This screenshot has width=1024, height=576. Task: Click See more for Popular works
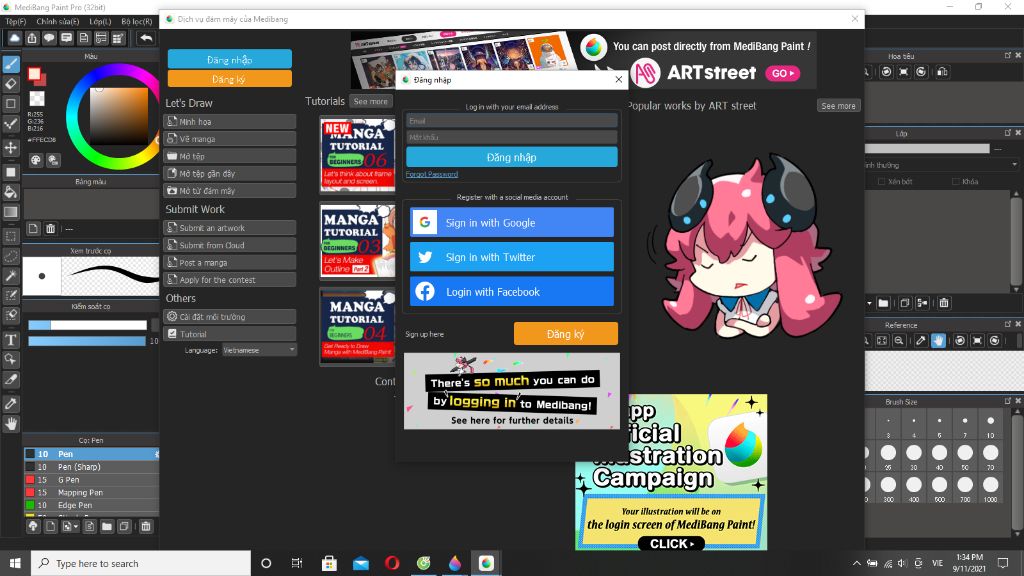point(838,106)
